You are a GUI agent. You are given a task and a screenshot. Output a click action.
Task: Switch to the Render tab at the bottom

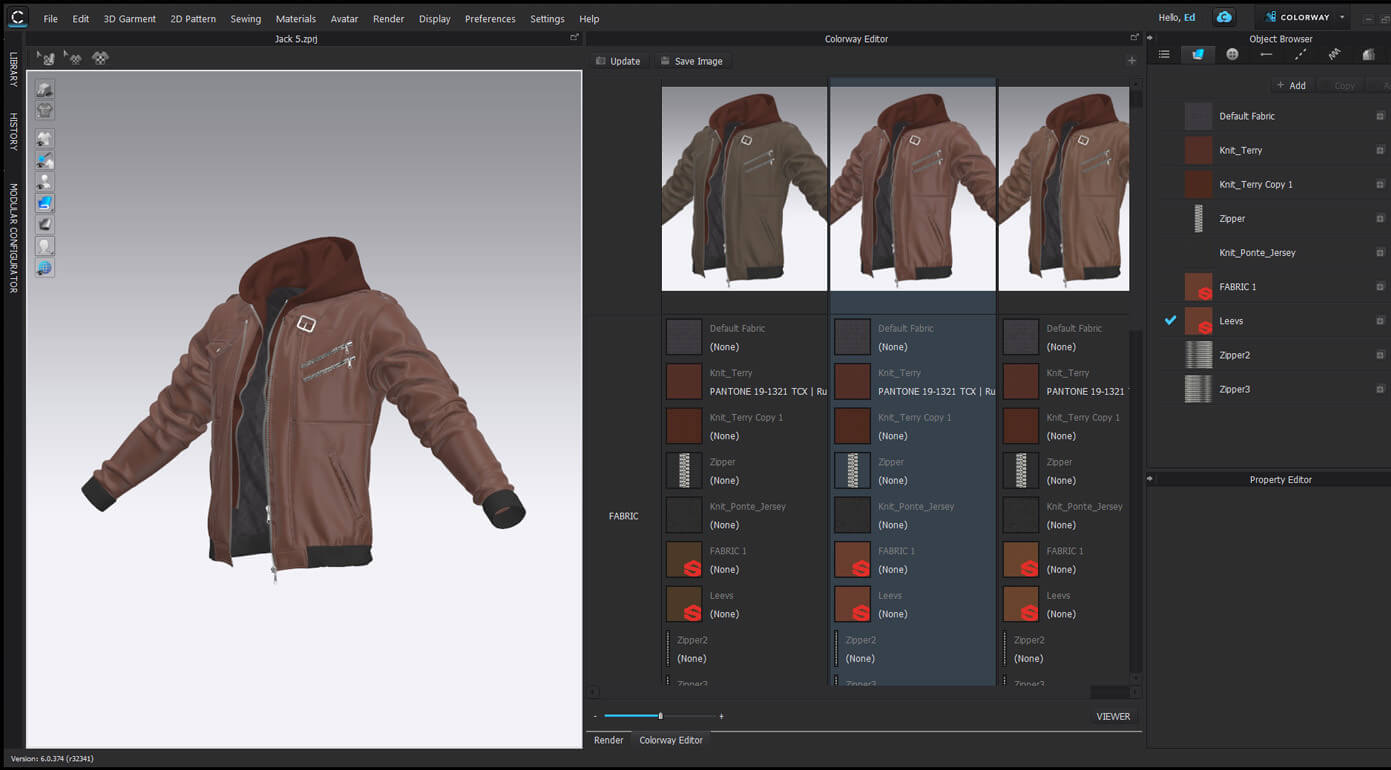point(608,740)
